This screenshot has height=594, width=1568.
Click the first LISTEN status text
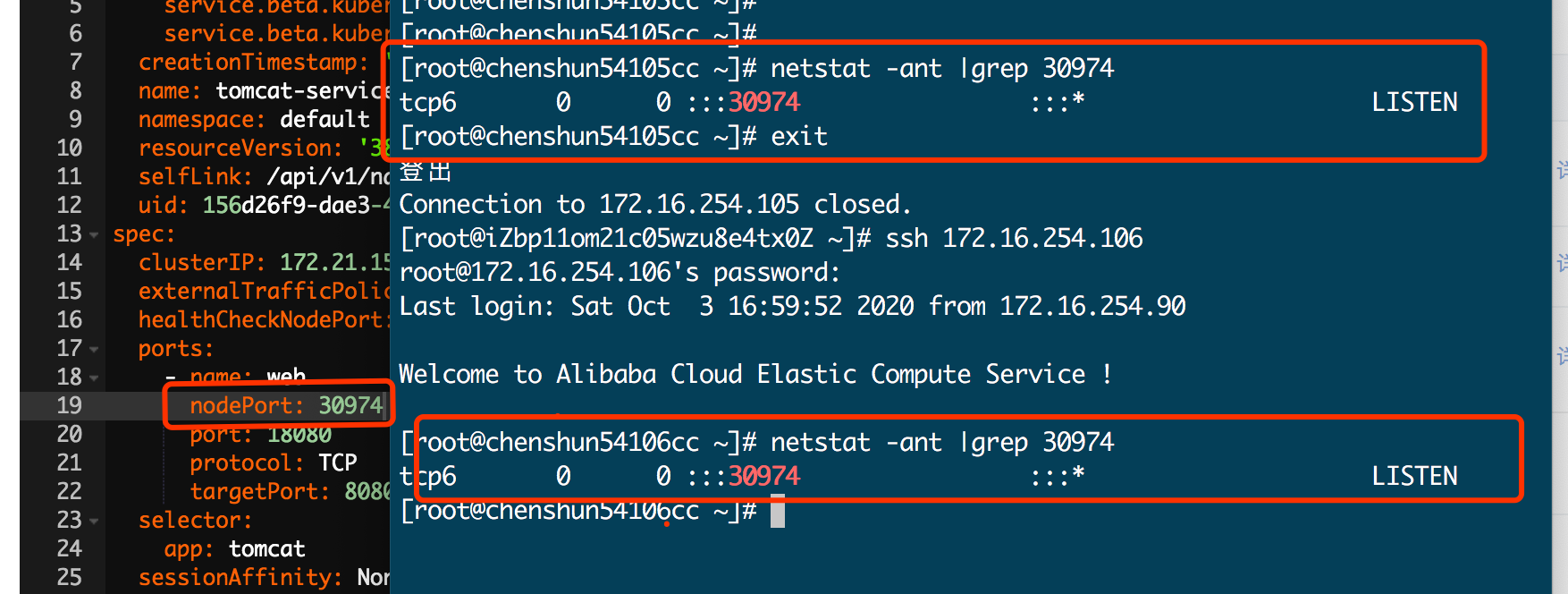pyautogui.click(x=1414, y=102)
